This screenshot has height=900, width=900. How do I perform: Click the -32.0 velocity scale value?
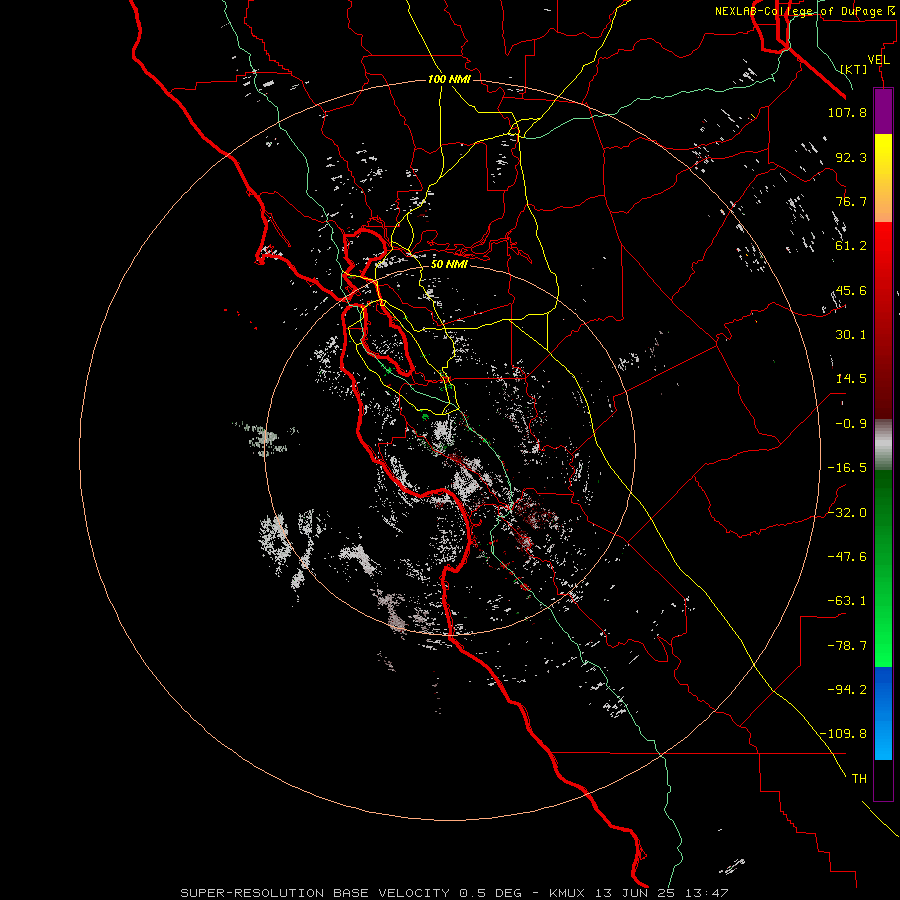click(x=847, y=513)
